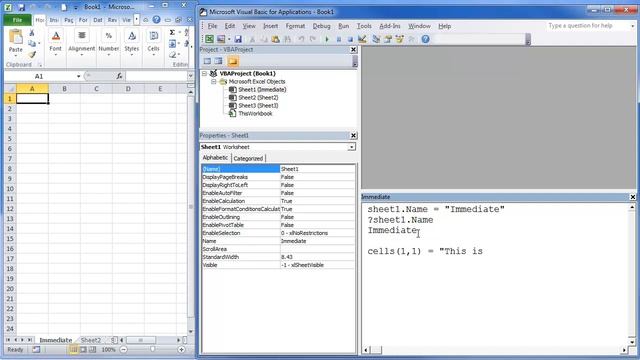Viewport: 640px width, 360px height.
Task: Open the Insert menu in VBA editor
Action: click(x=270, y=26)
